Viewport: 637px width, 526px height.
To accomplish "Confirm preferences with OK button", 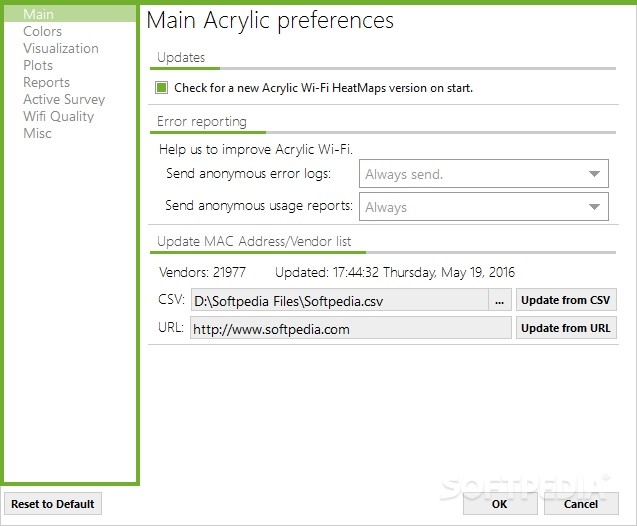I will click(500, 504).
